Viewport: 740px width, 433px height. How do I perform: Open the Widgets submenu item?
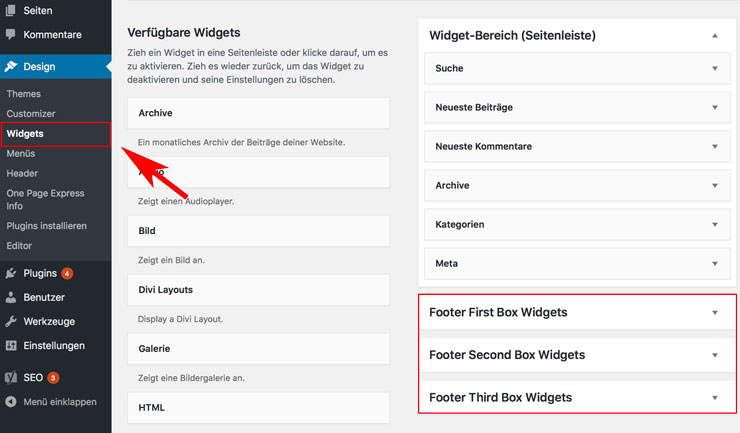pos(25,134)
